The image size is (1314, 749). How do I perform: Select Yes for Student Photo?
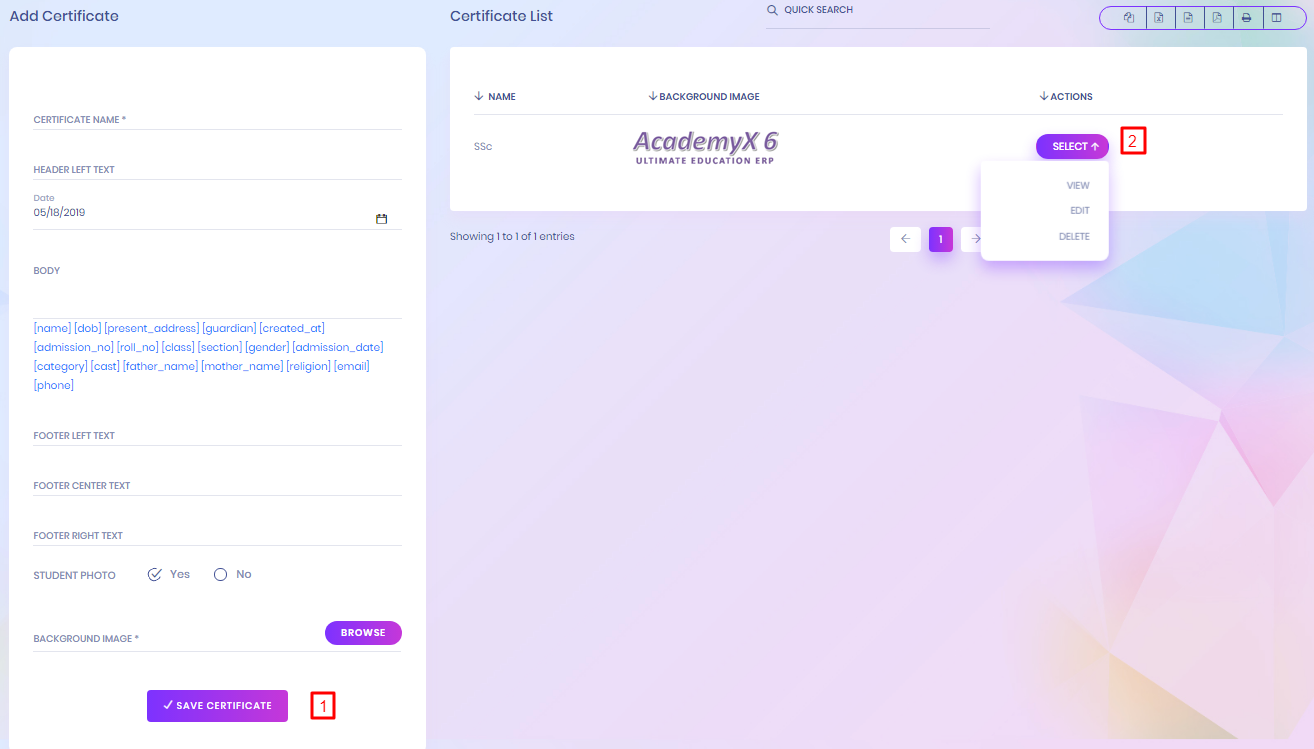tap(155, 574)
